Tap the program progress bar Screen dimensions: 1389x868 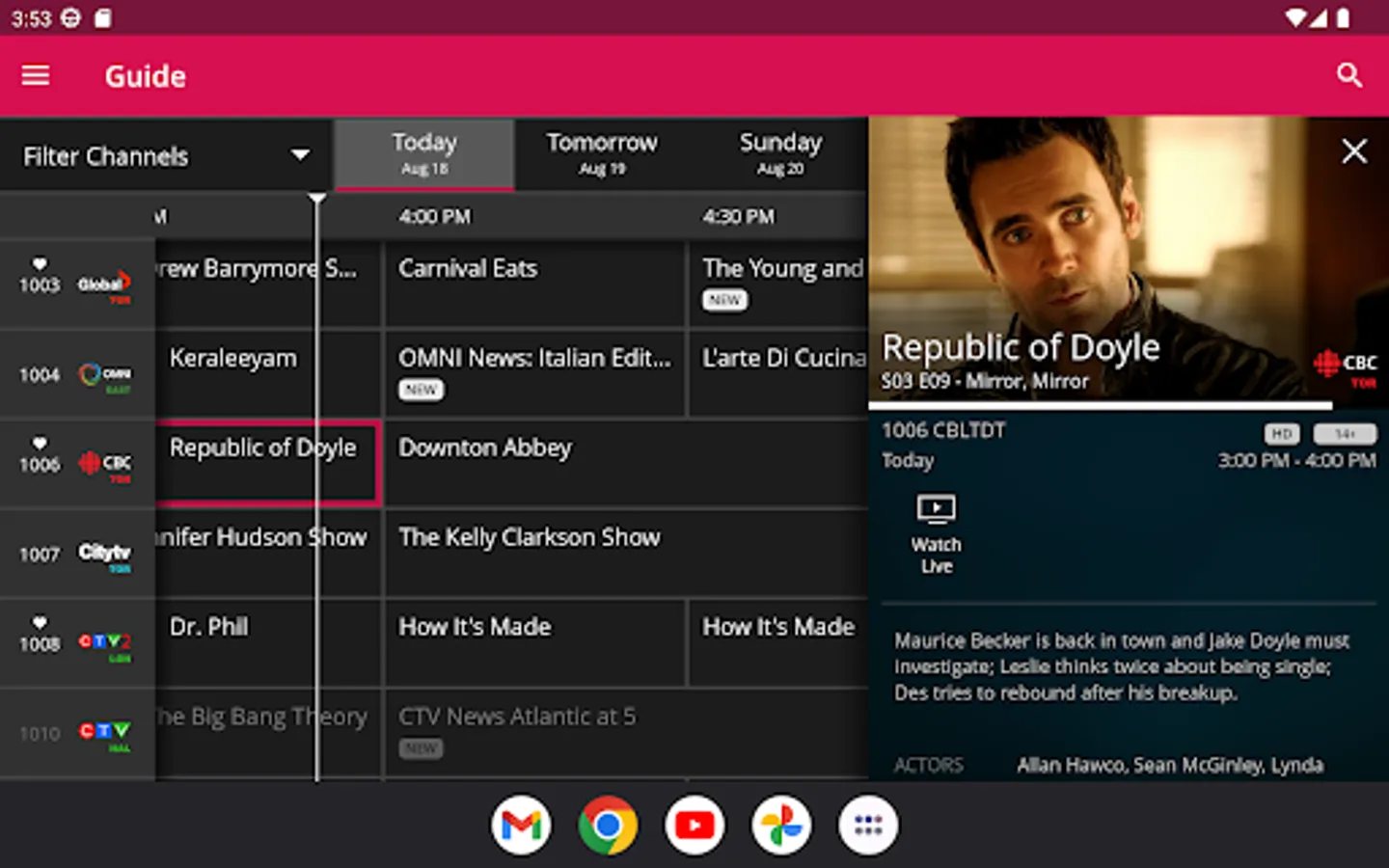(1129, 406)
